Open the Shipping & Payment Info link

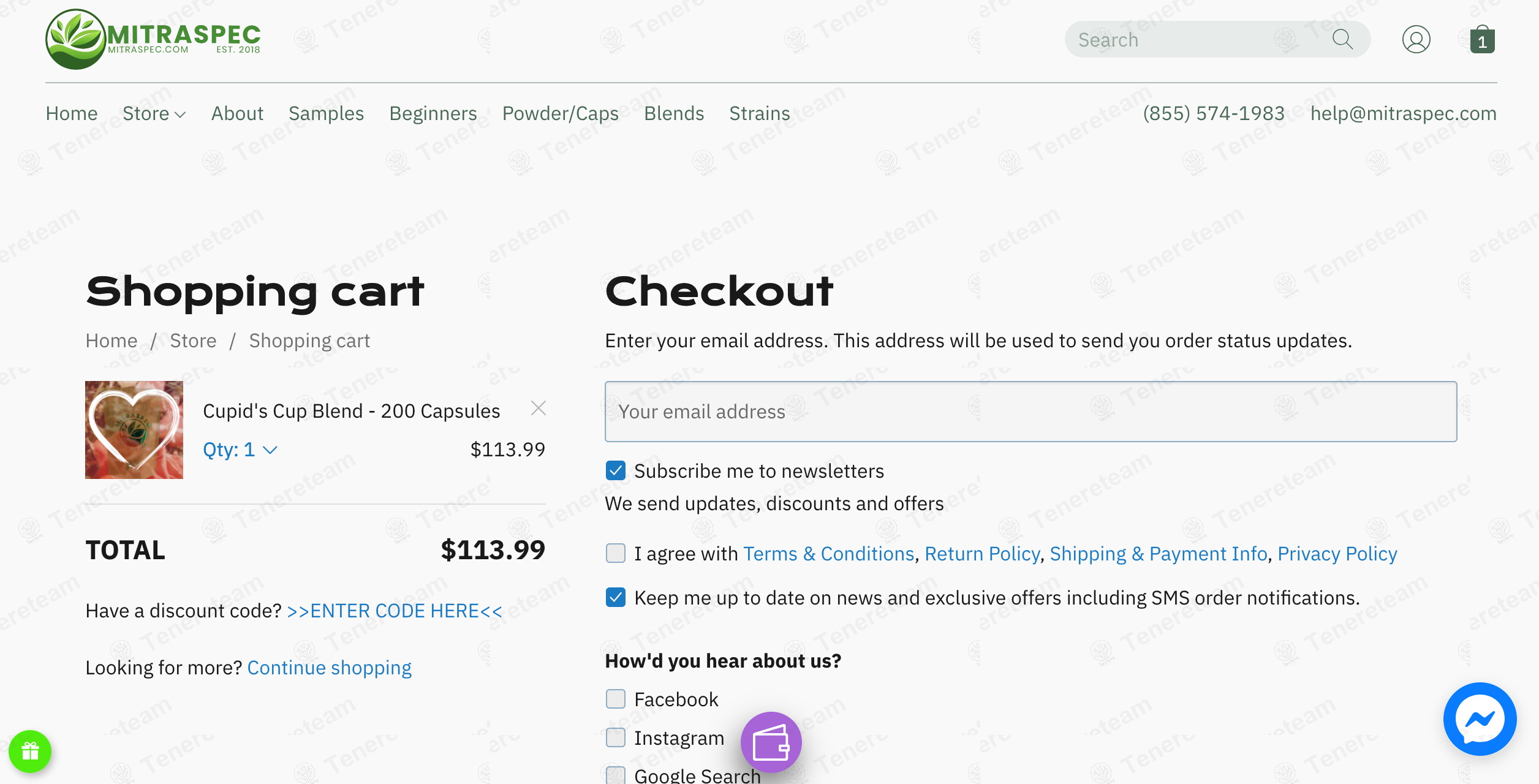coord(1159,554)
